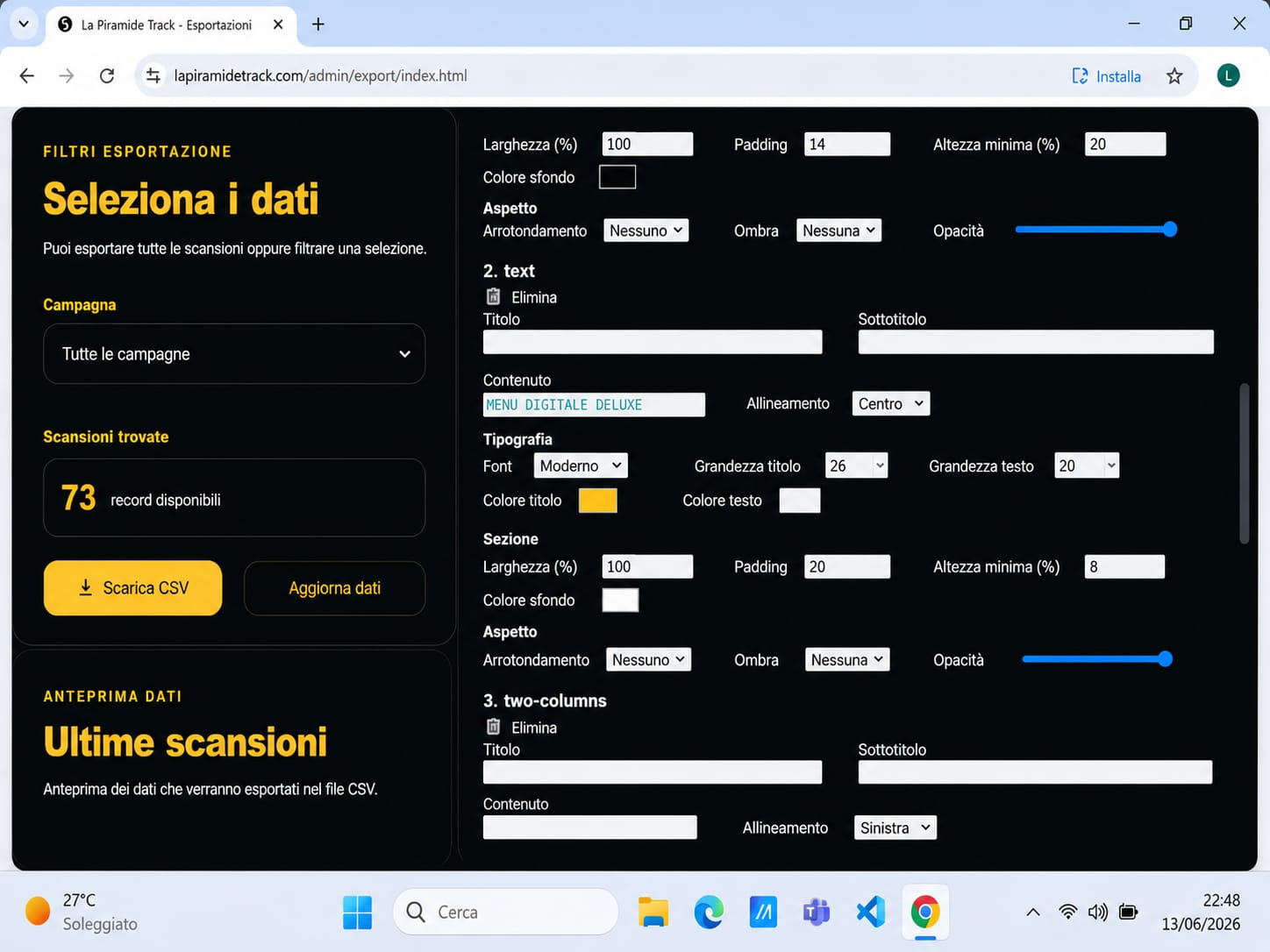Open the white Colore testo swatch
The image size is (1270, 952).
(x=800, y=501)
